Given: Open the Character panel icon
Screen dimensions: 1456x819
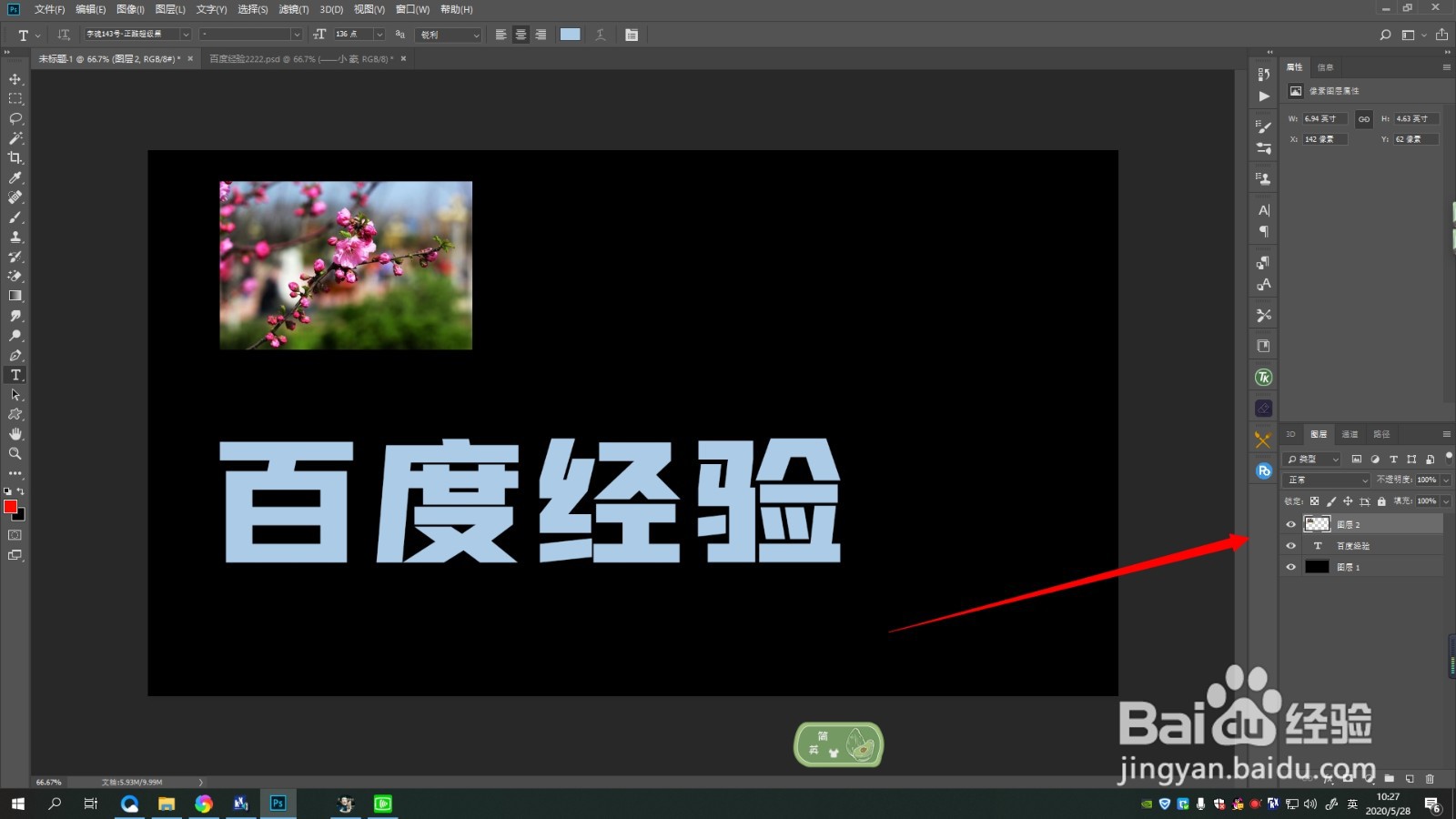Looking at the screenshot, I should point(1263,210).
